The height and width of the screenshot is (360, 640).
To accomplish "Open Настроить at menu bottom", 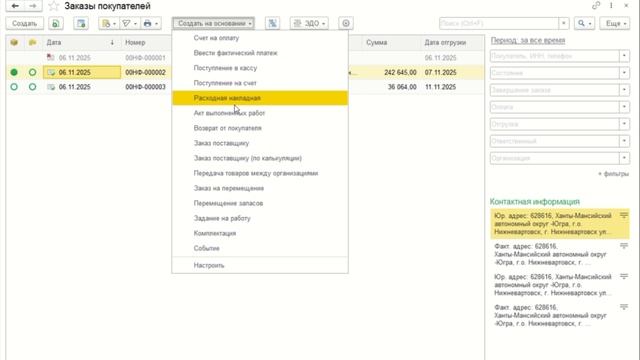I will tap(260, 265).
